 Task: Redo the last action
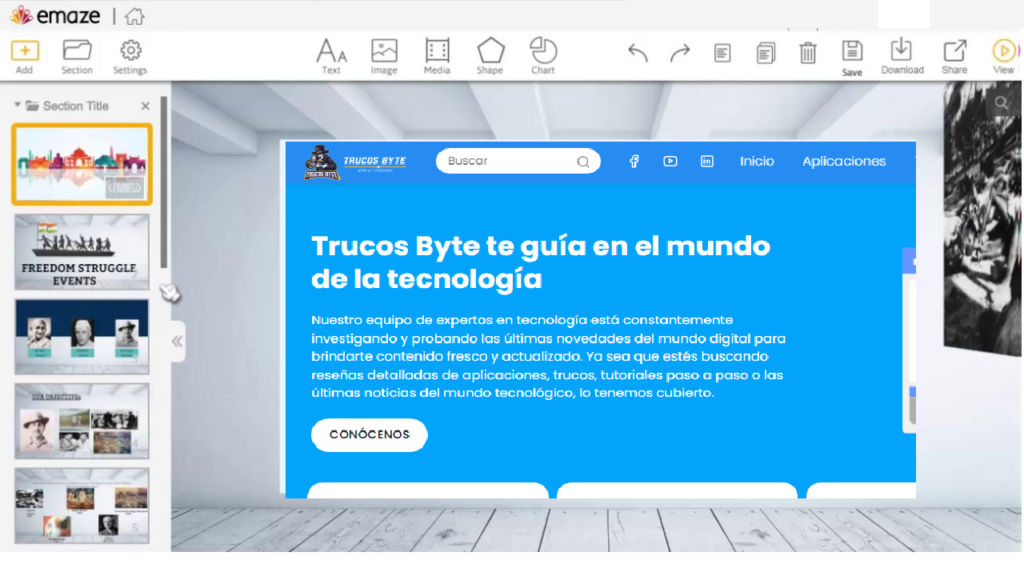point(680,52)
